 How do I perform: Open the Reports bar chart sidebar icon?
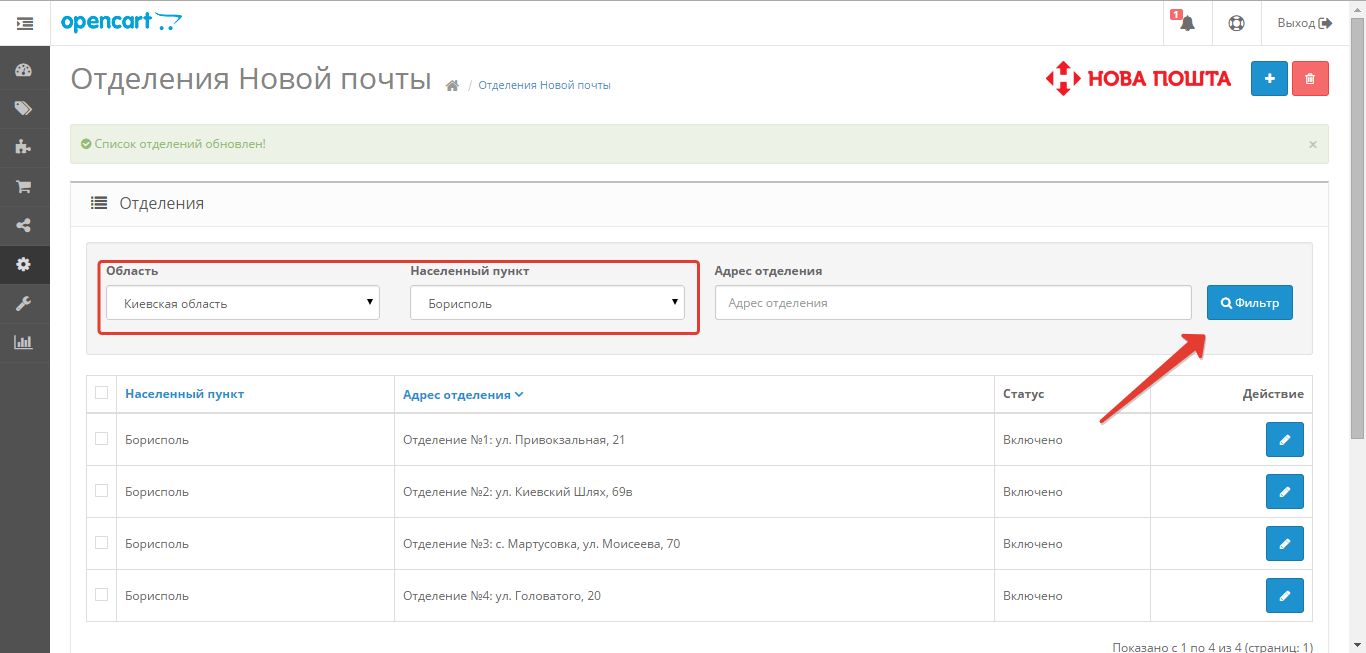(x=24, y=342)
